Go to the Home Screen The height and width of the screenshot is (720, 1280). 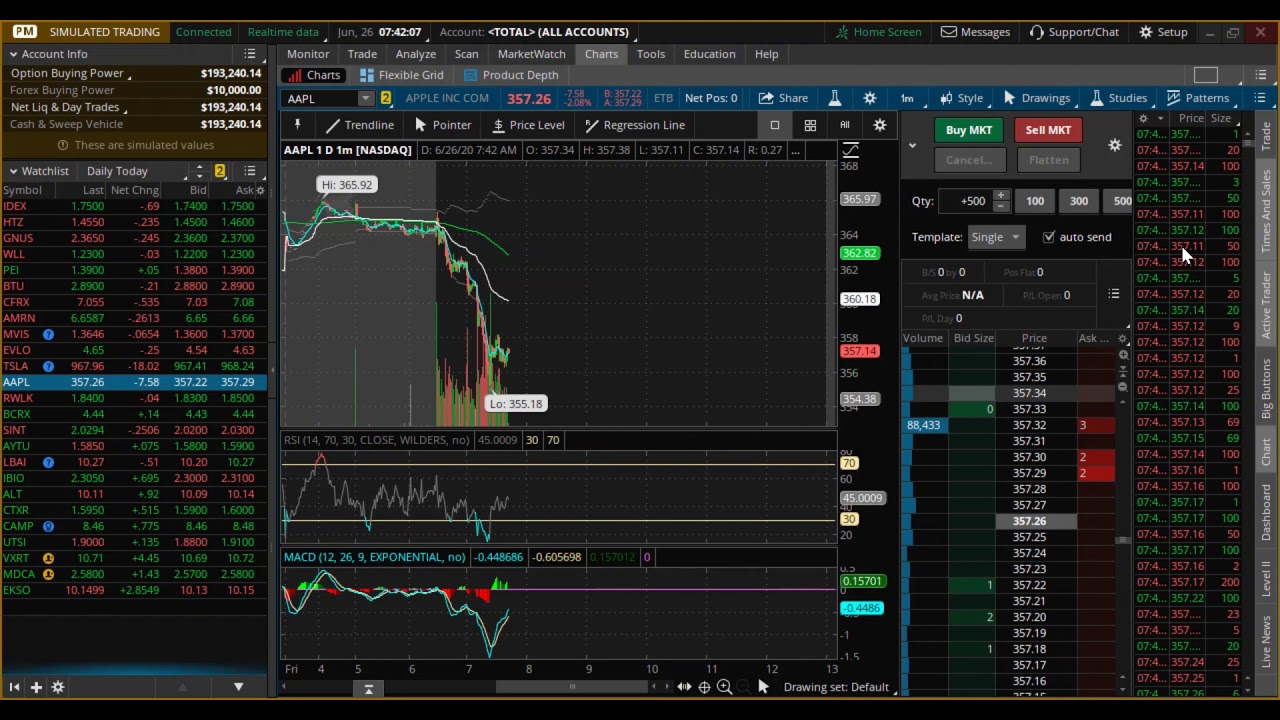pyautogui.click(x=877, y=32)
